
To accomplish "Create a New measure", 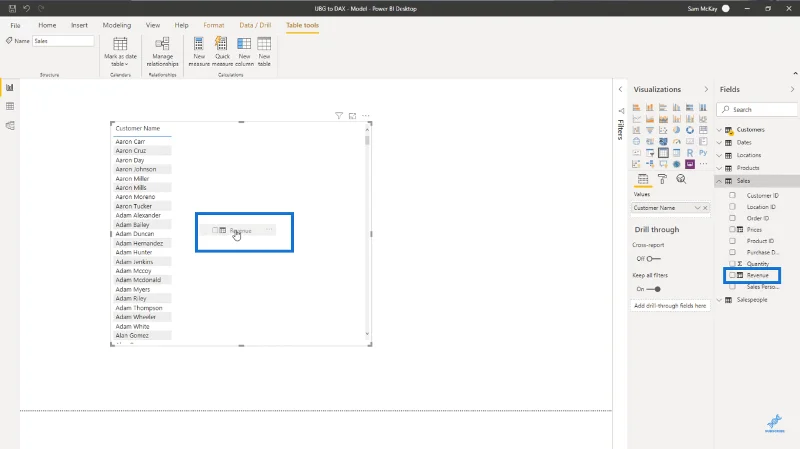I will pyautogui.click(x=199, y=52).
